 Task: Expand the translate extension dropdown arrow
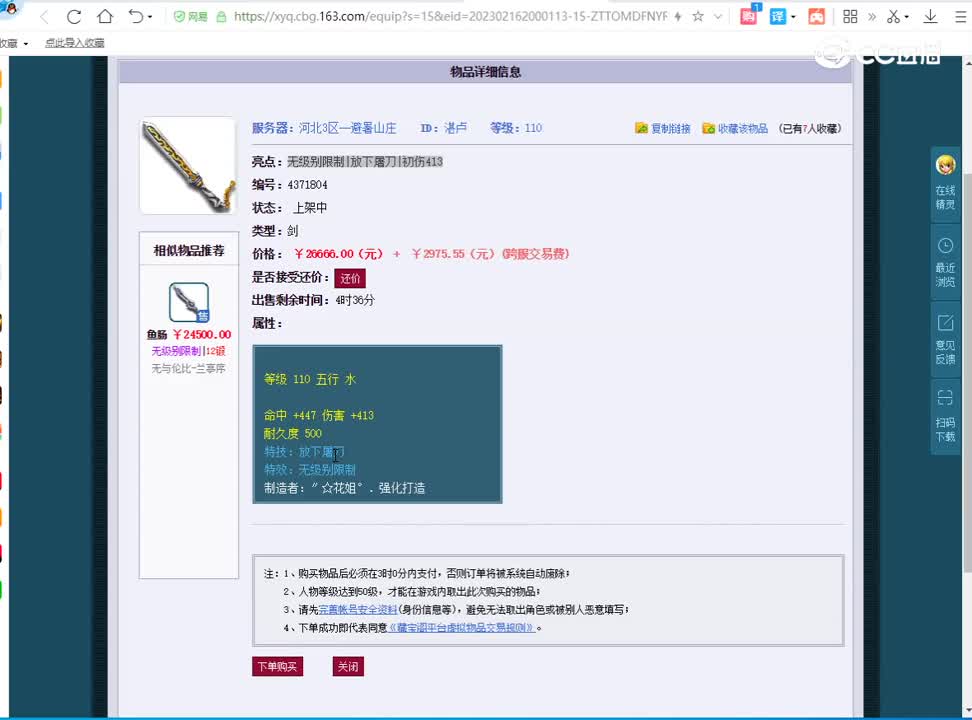(793, 17)
